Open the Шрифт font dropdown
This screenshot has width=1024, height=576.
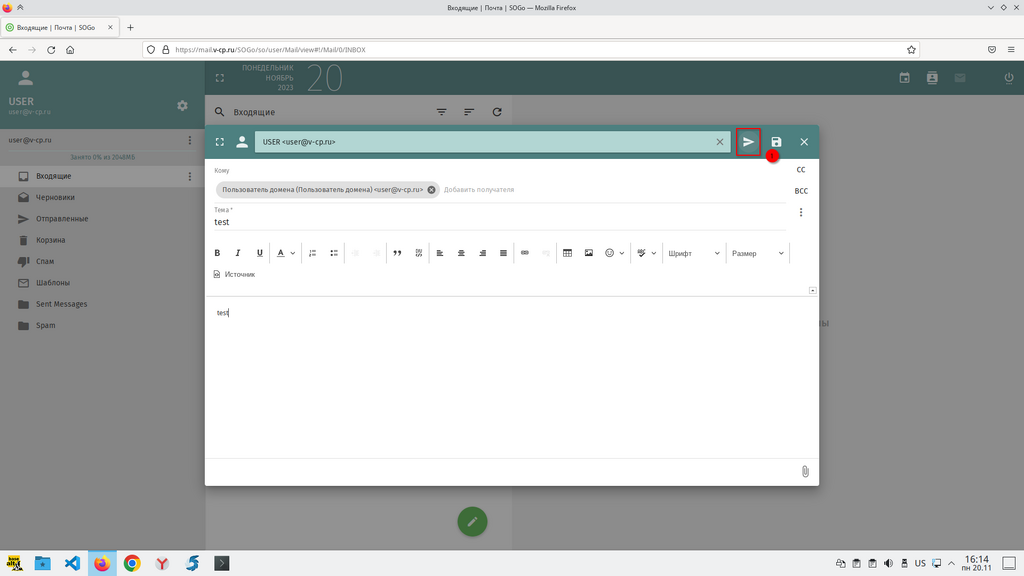tap(693, 253)
